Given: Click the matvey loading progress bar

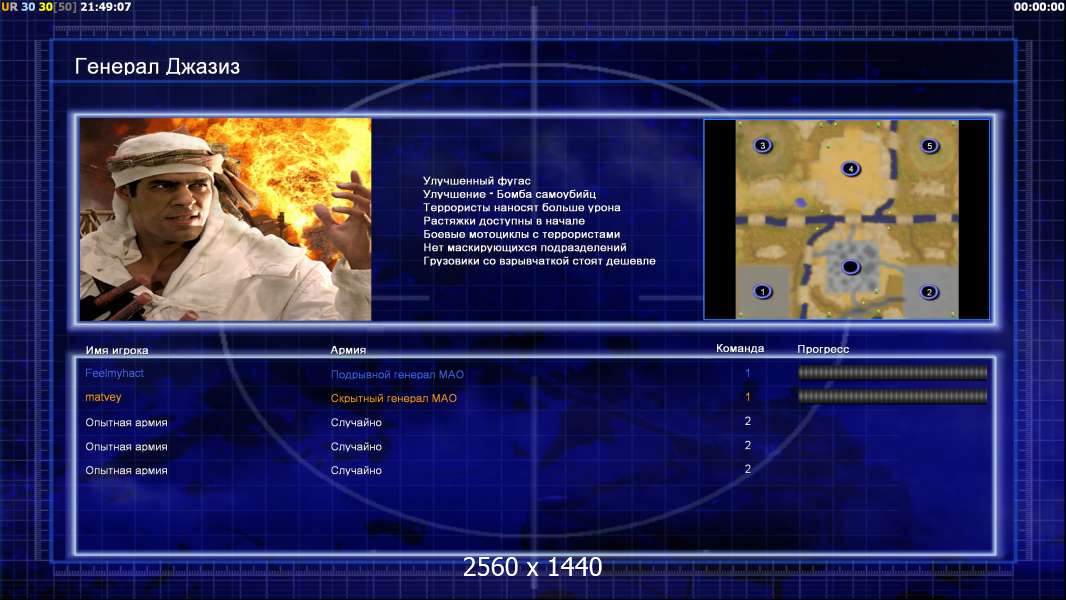Looking at the screenshot, I should click(x=893, y=396).
